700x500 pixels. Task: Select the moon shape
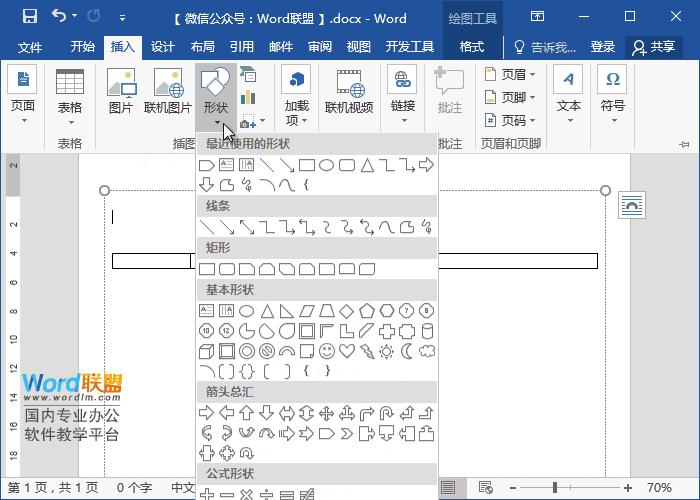407,351
